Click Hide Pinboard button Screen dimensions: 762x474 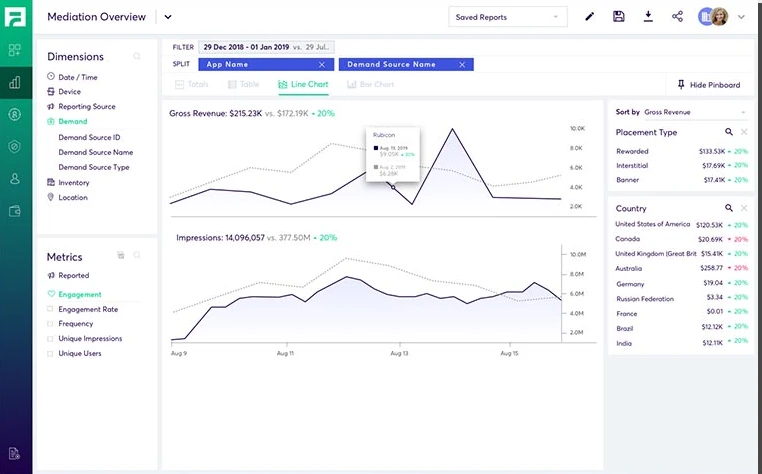coord(709,85)
